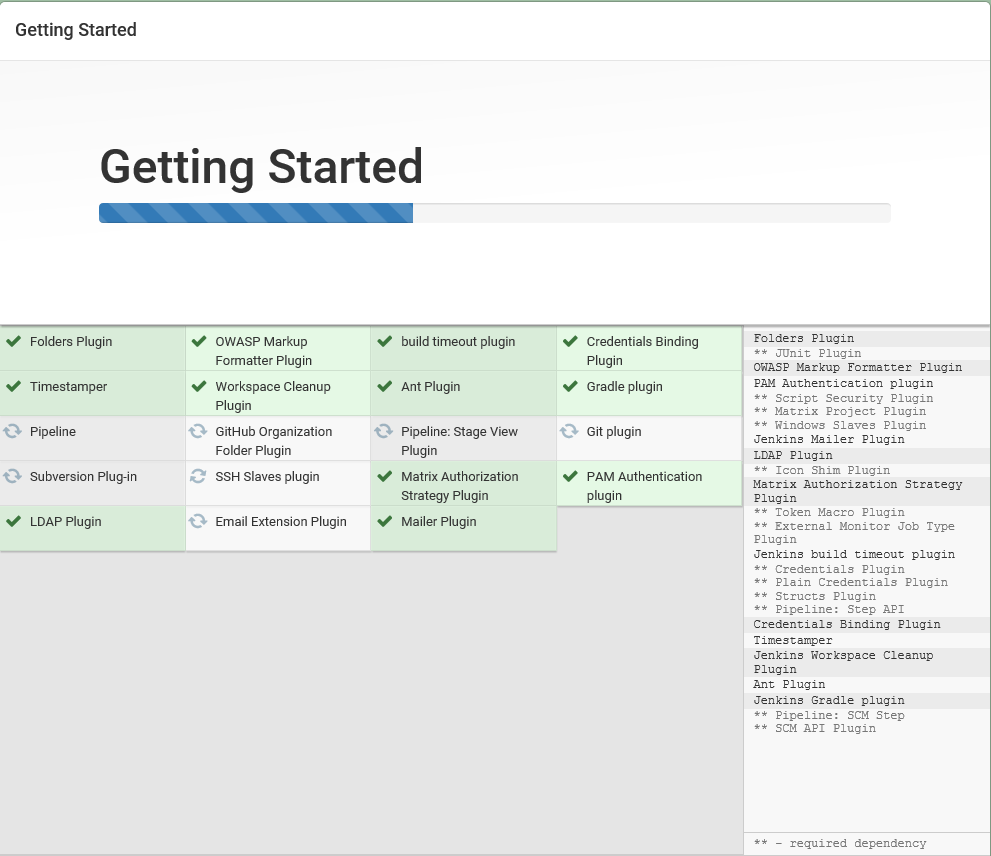Click the sync icon next to Pipeline: Stage View Plugin

coord(384,431)
